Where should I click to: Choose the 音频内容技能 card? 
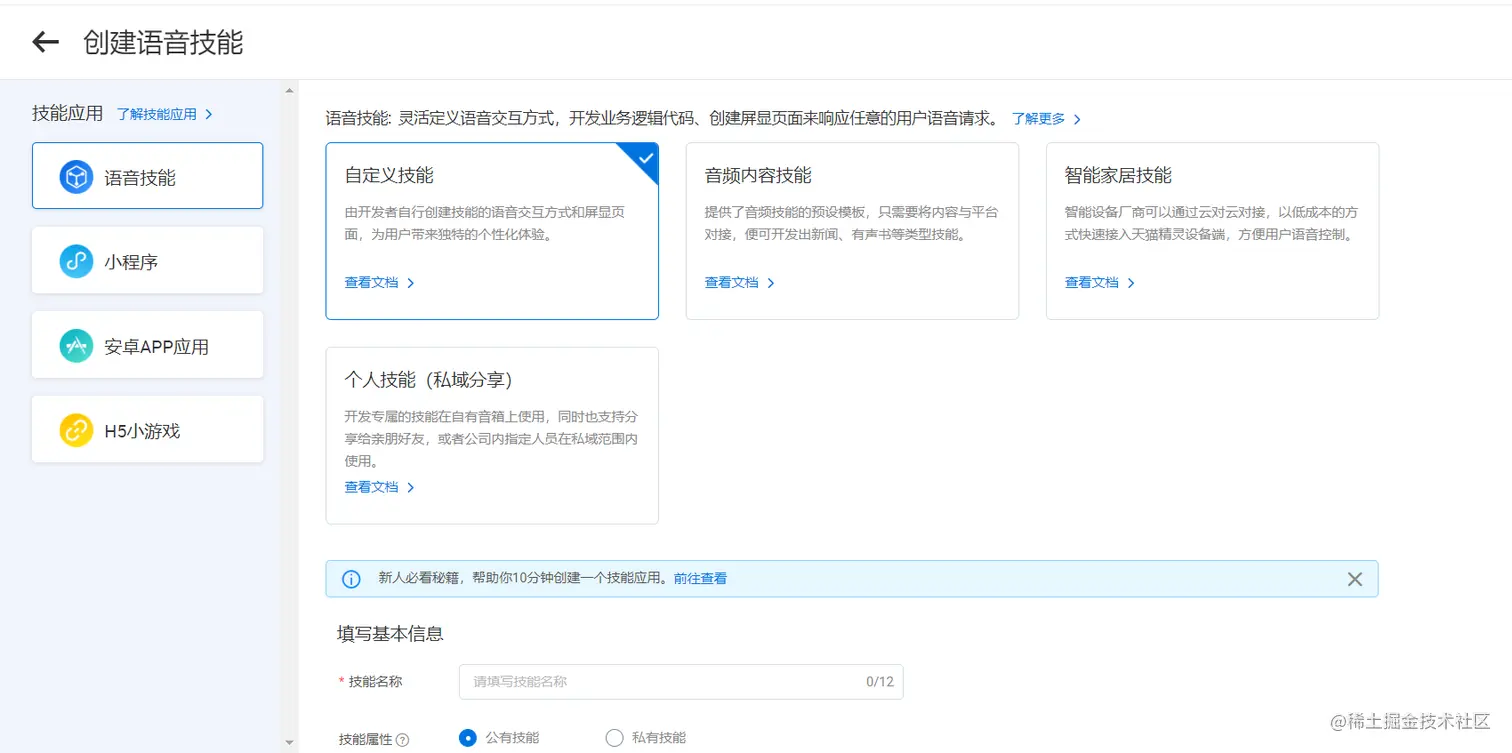852,231
